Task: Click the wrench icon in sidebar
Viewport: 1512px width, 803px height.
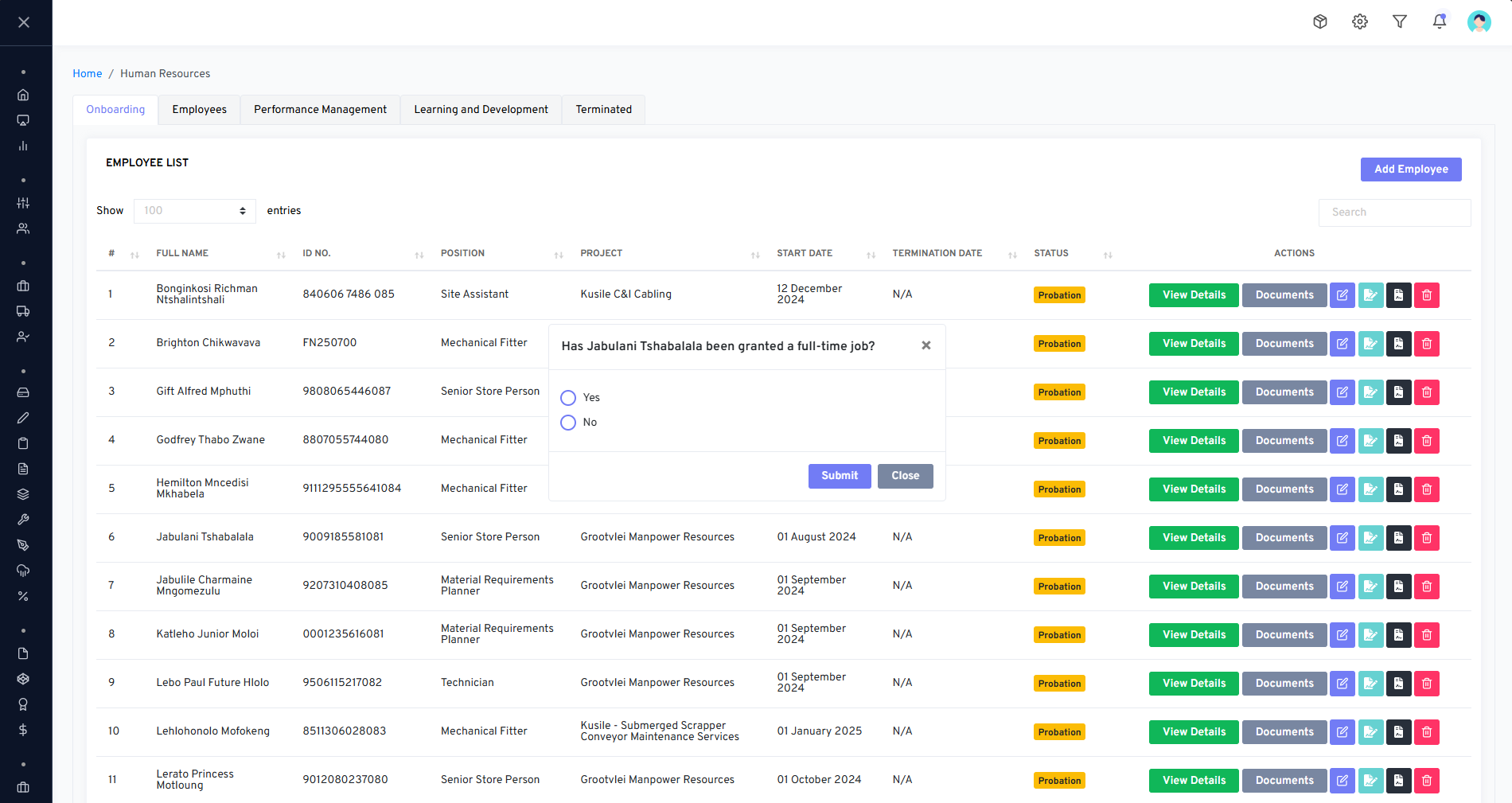Action: 23,520
